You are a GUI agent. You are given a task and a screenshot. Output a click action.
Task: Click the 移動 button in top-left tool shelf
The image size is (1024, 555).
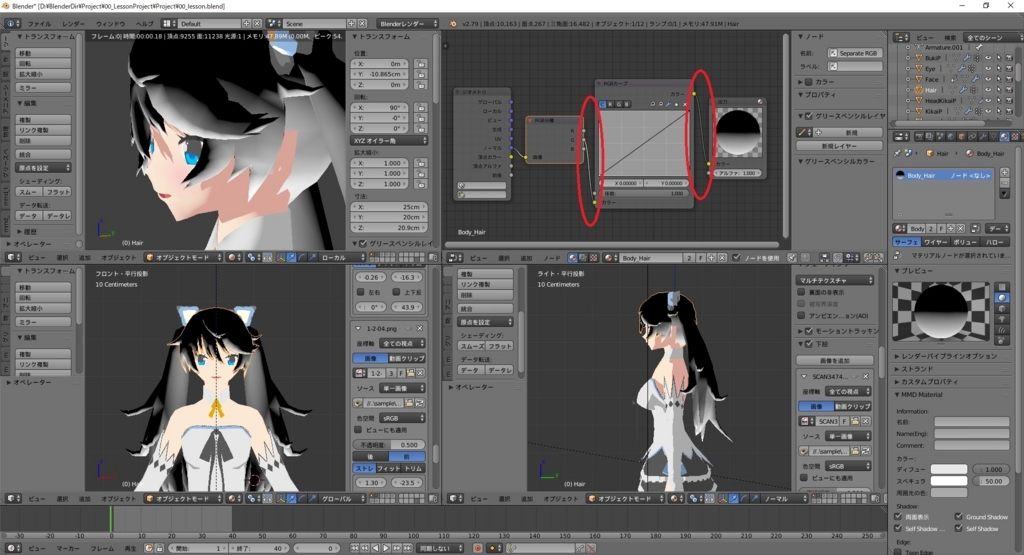coord(43,53)
